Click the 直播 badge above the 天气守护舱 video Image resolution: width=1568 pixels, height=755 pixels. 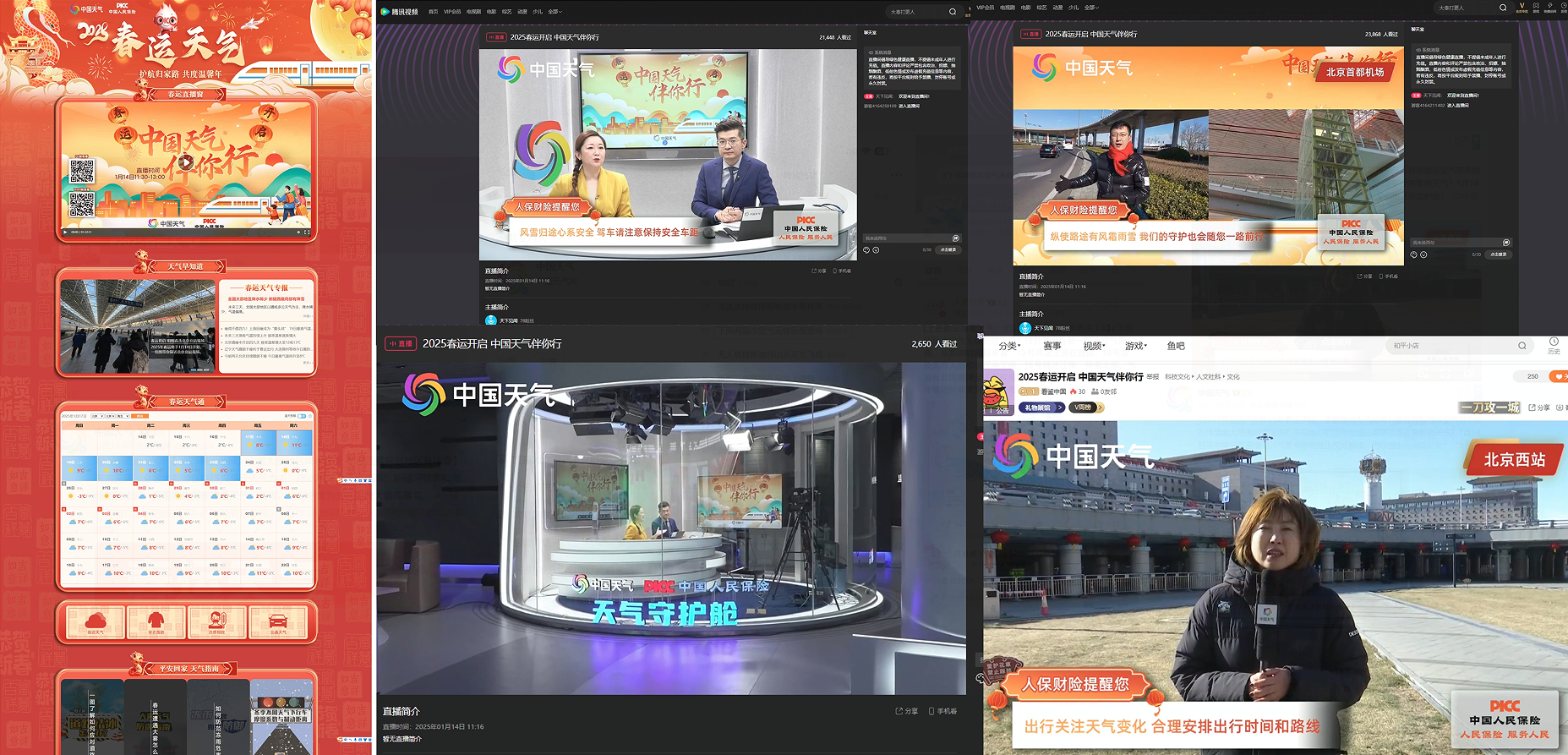(x=402, y=343)
